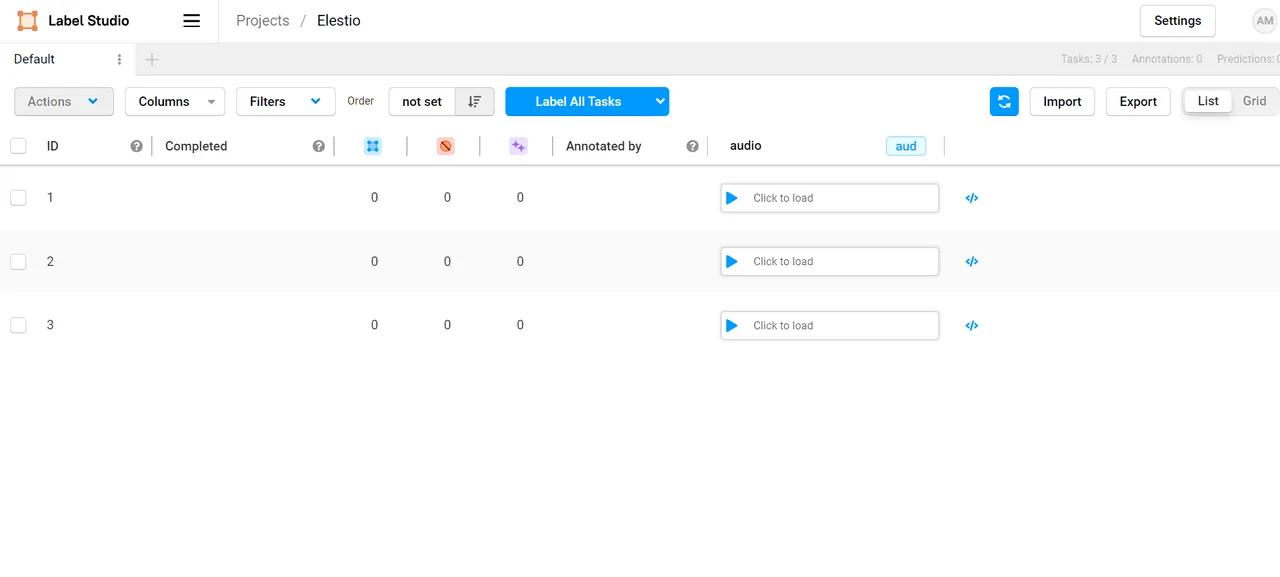Go to Projects breadcrumb
The image size is (1280, 577).
263,20
